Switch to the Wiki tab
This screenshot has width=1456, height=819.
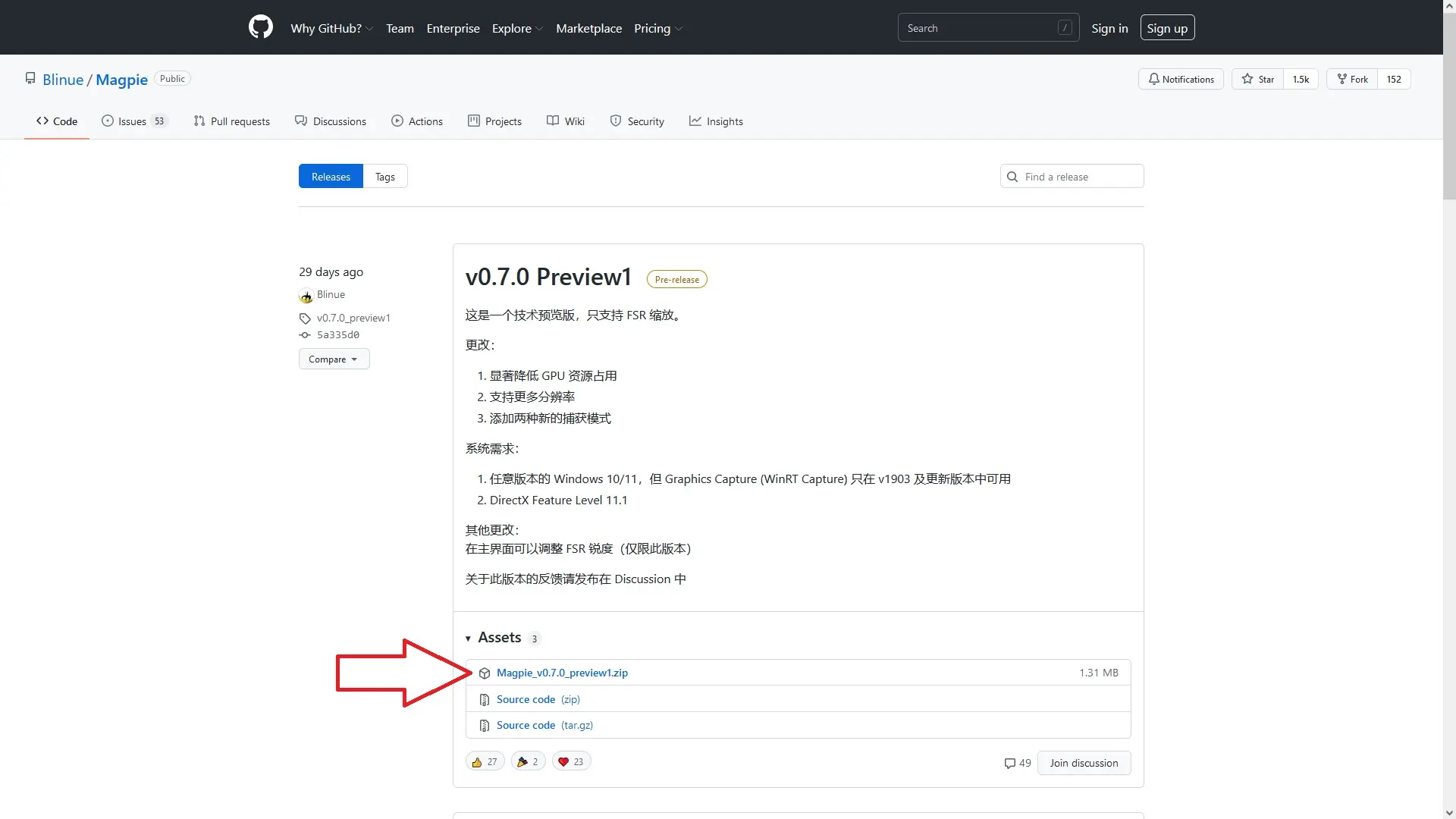[x=566, y=121]
